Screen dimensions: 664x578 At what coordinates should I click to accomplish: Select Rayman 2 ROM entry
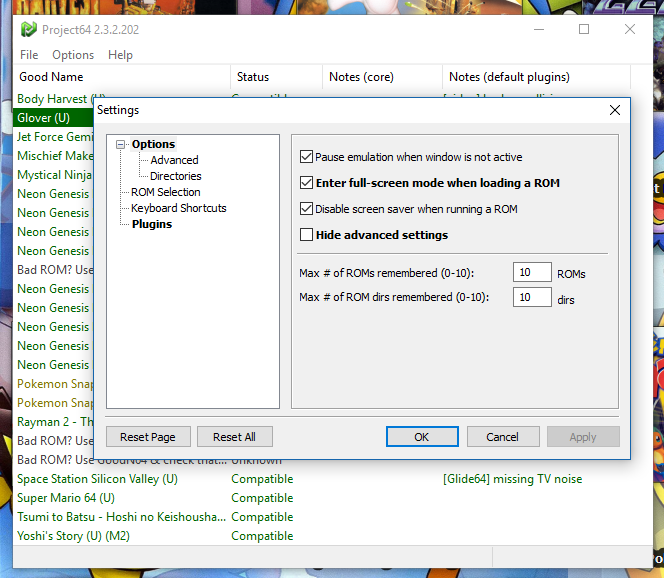pos(55,422)
